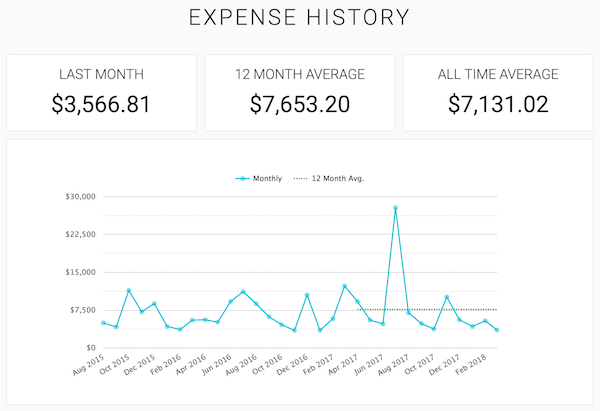
Task: Select the highest spike data point on chart
Action: (395, 208)
